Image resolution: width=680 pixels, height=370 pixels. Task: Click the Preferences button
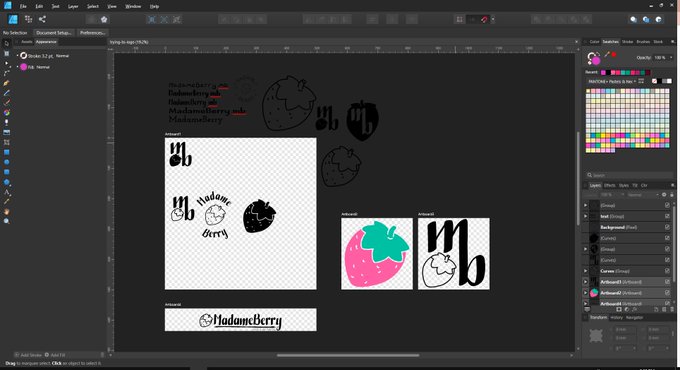[x=92, y=33]
